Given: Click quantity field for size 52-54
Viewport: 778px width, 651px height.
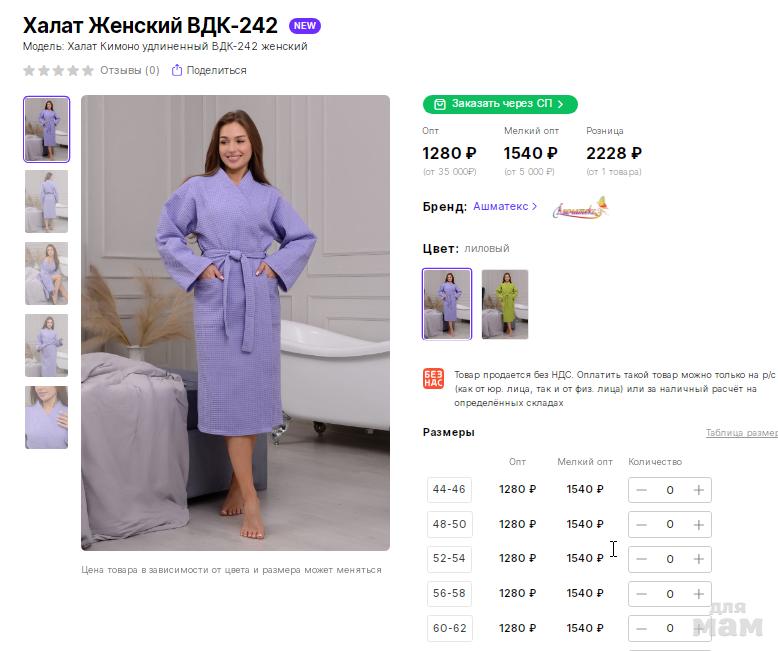Looking at the screenshot, I should (x=670, y=559).
